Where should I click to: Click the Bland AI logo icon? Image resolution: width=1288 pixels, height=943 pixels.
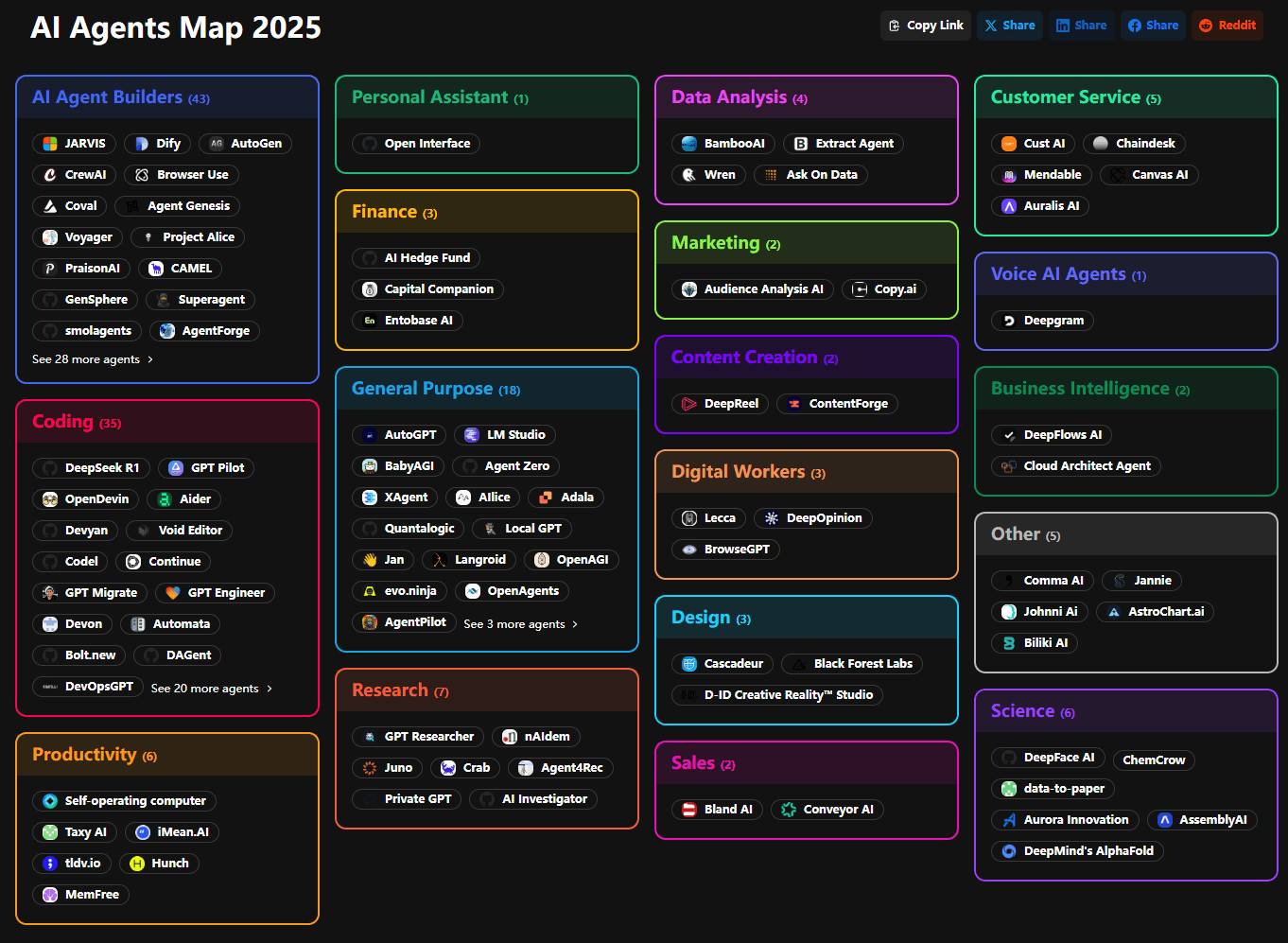point(689,810)
